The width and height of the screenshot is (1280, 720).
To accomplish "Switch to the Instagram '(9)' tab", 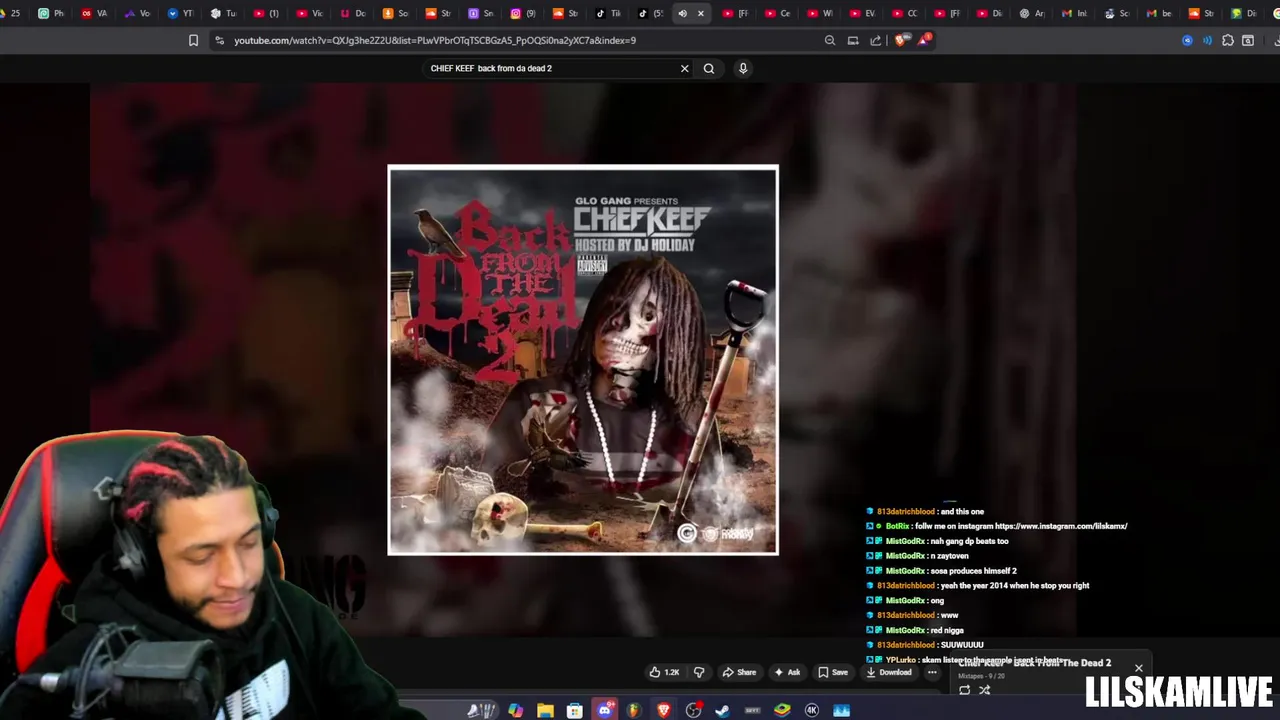I will (x=524, y=13).
